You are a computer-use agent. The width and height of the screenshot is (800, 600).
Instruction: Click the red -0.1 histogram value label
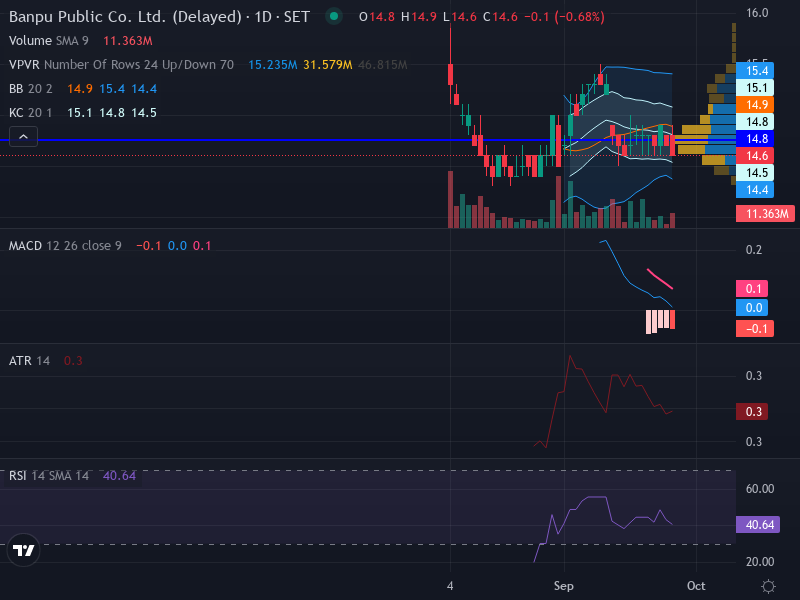point(755,329)
